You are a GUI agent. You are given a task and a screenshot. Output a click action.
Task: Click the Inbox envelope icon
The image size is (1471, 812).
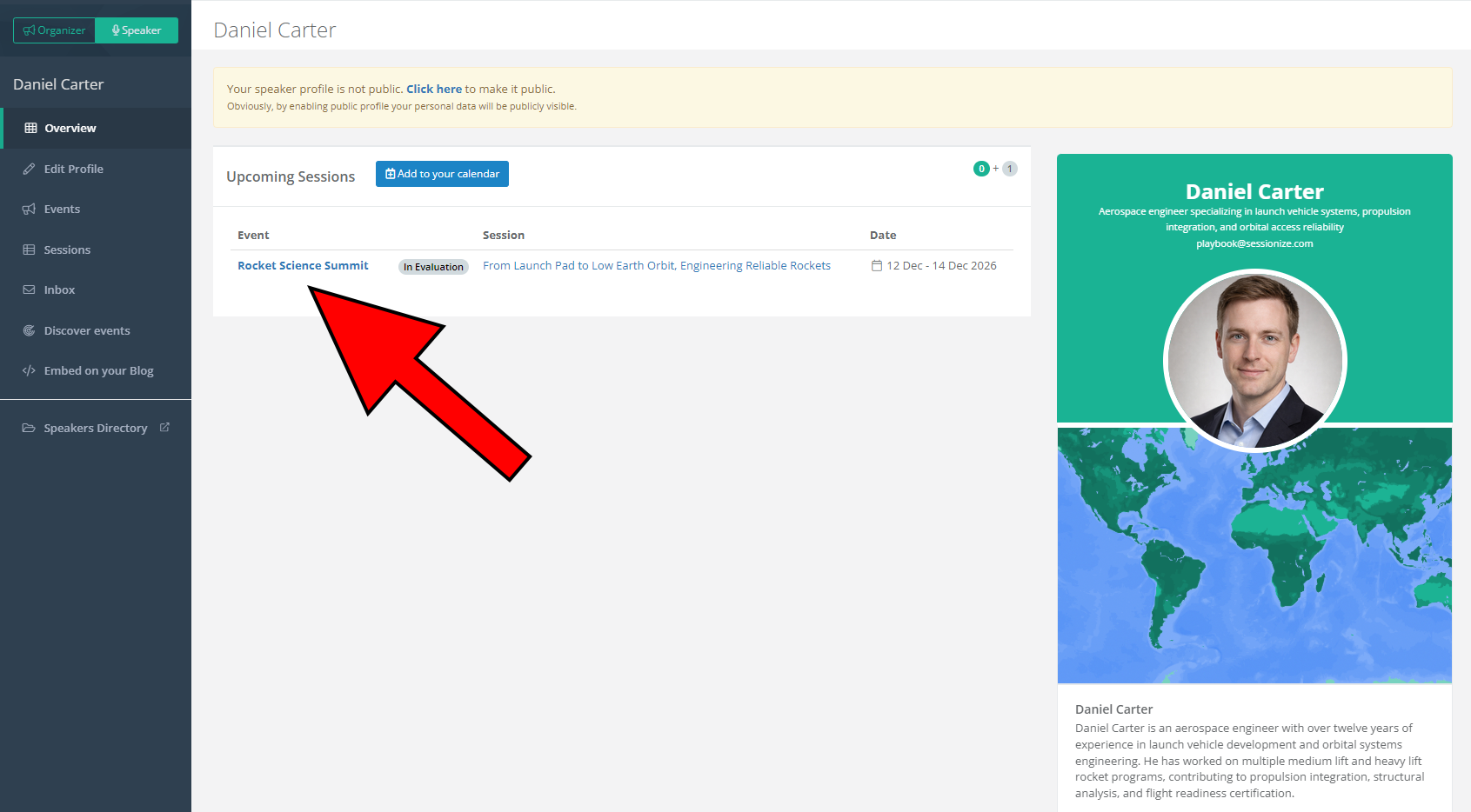[29, 290]
